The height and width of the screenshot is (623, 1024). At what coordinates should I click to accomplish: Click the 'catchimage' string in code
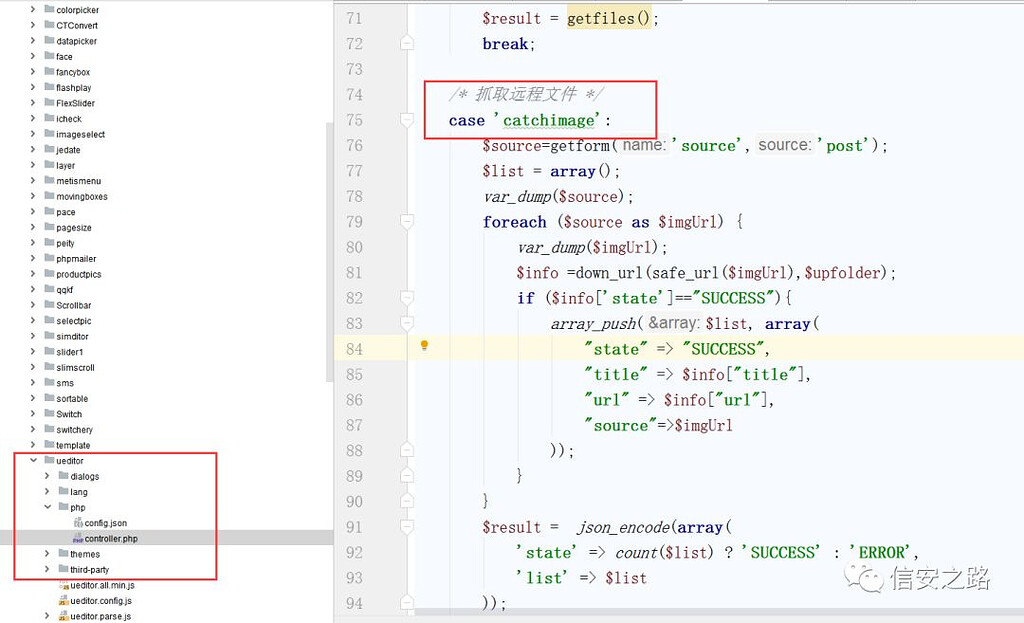click(551, 121)
